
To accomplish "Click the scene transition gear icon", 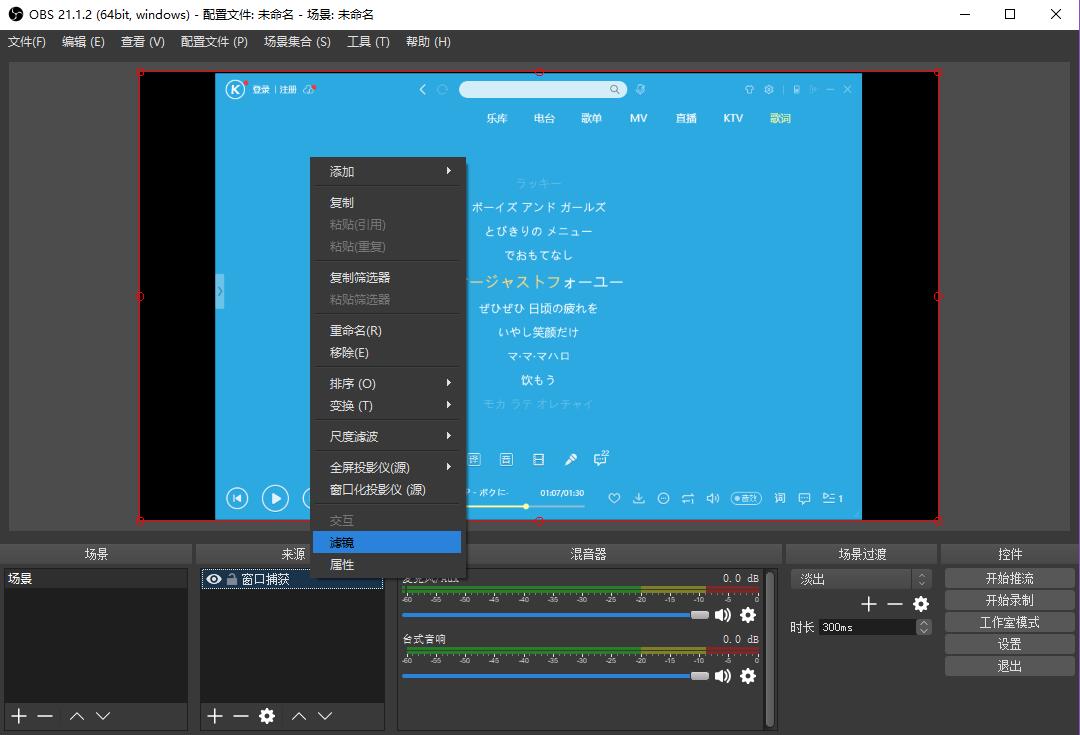I will point(921,604).
